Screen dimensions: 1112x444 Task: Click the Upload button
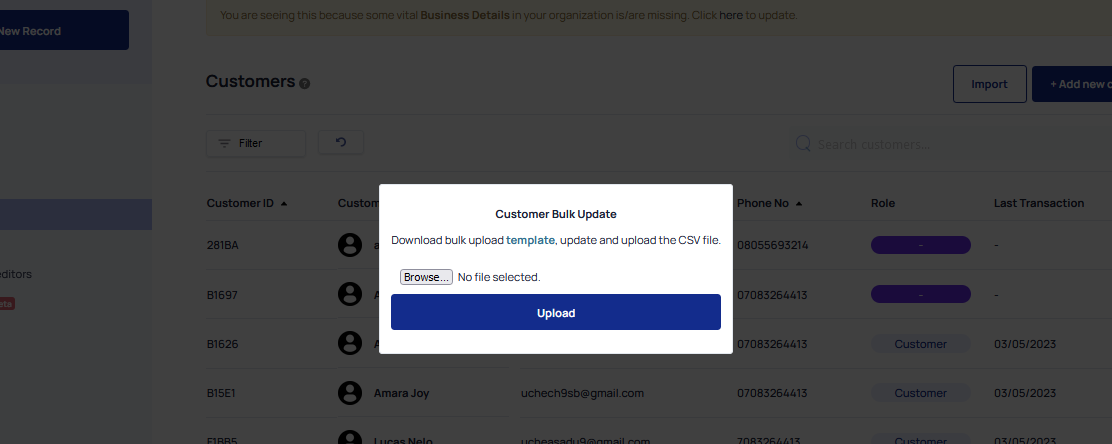(x=555, y=312)
